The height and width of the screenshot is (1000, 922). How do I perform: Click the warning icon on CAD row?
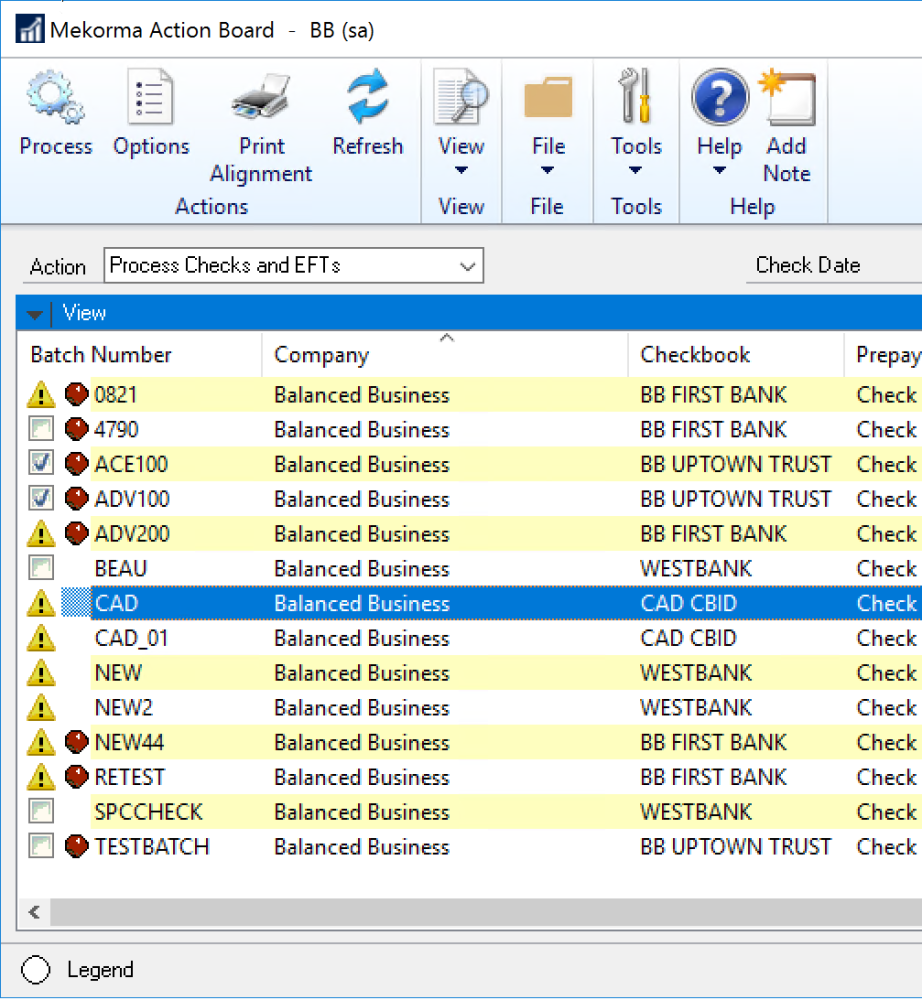[41, 603]
